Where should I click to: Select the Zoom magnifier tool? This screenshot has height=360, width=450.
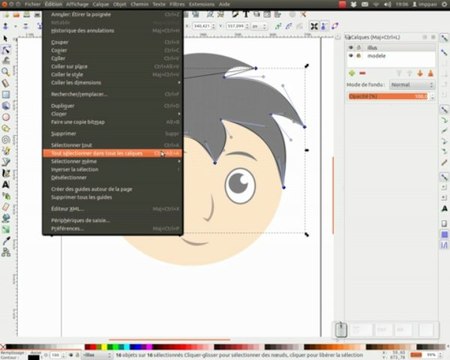pyautogui.click(x=6, y=72)
